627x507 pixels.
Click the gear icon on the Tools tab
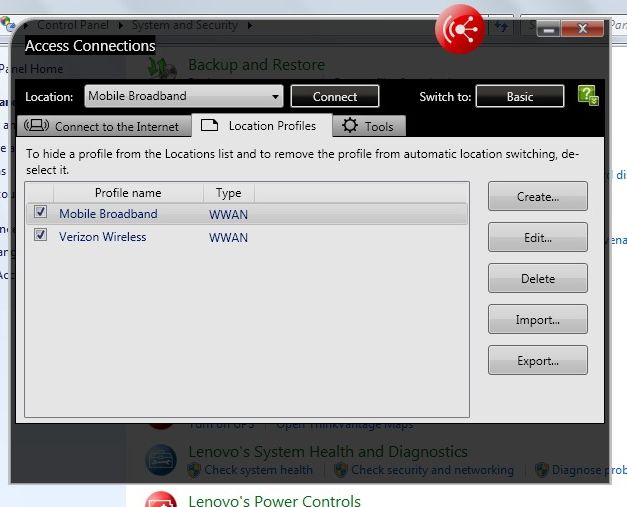pyautogui.click(x=350, y=126)
